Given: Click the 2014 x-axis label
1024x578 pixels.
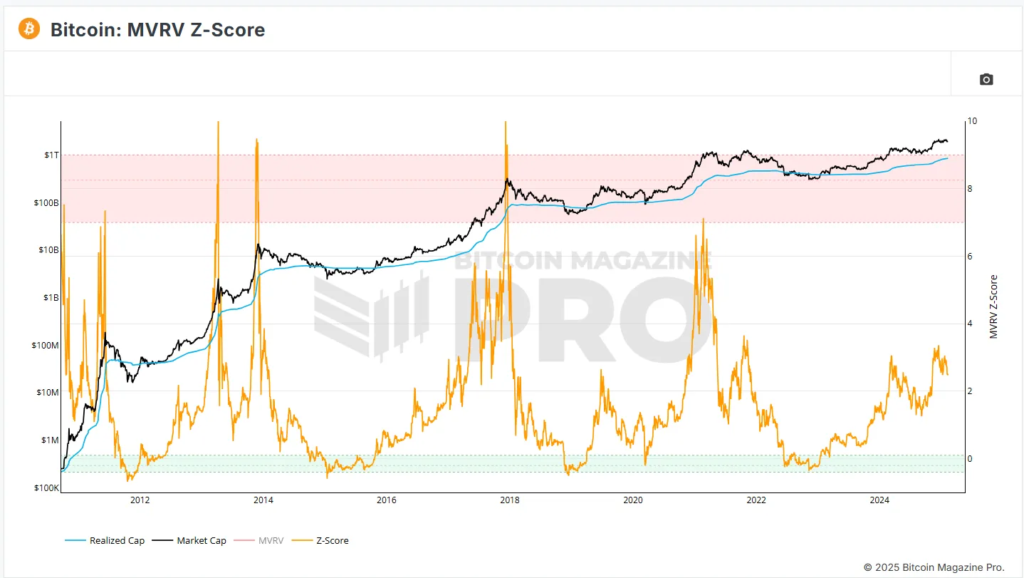Looking at the screenshot, I should click(x=263, y=500).
